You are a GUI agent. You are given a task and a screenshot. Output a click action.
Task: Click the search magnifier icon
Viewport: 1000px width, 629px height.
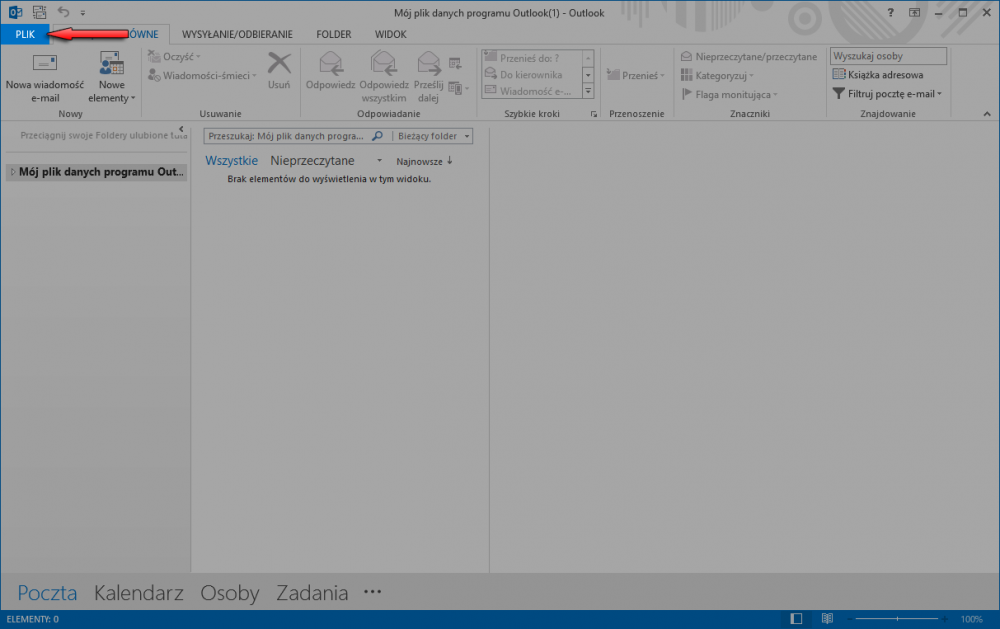point(378,136)
